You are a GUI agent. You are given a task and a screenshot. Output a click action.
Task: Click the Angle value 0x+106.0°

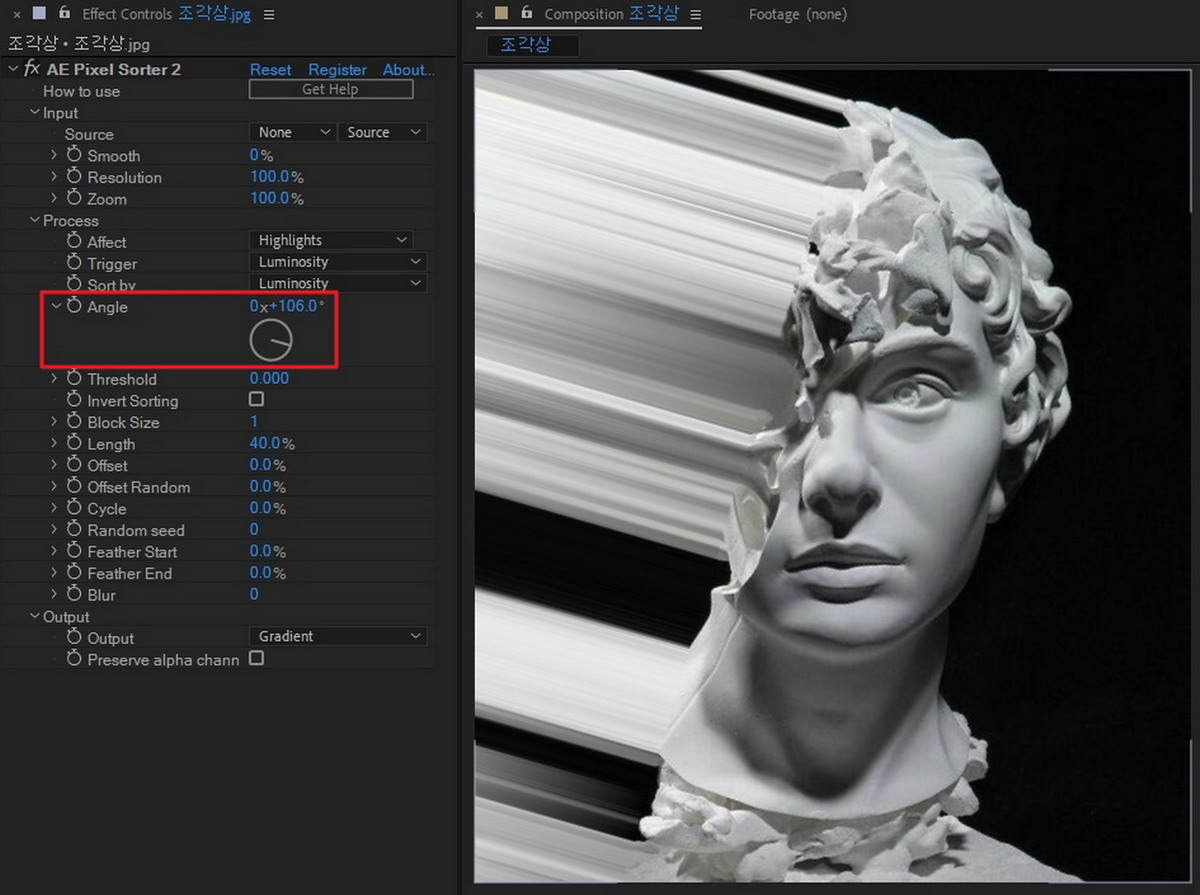pyautogui.click(x=287, y=306)
